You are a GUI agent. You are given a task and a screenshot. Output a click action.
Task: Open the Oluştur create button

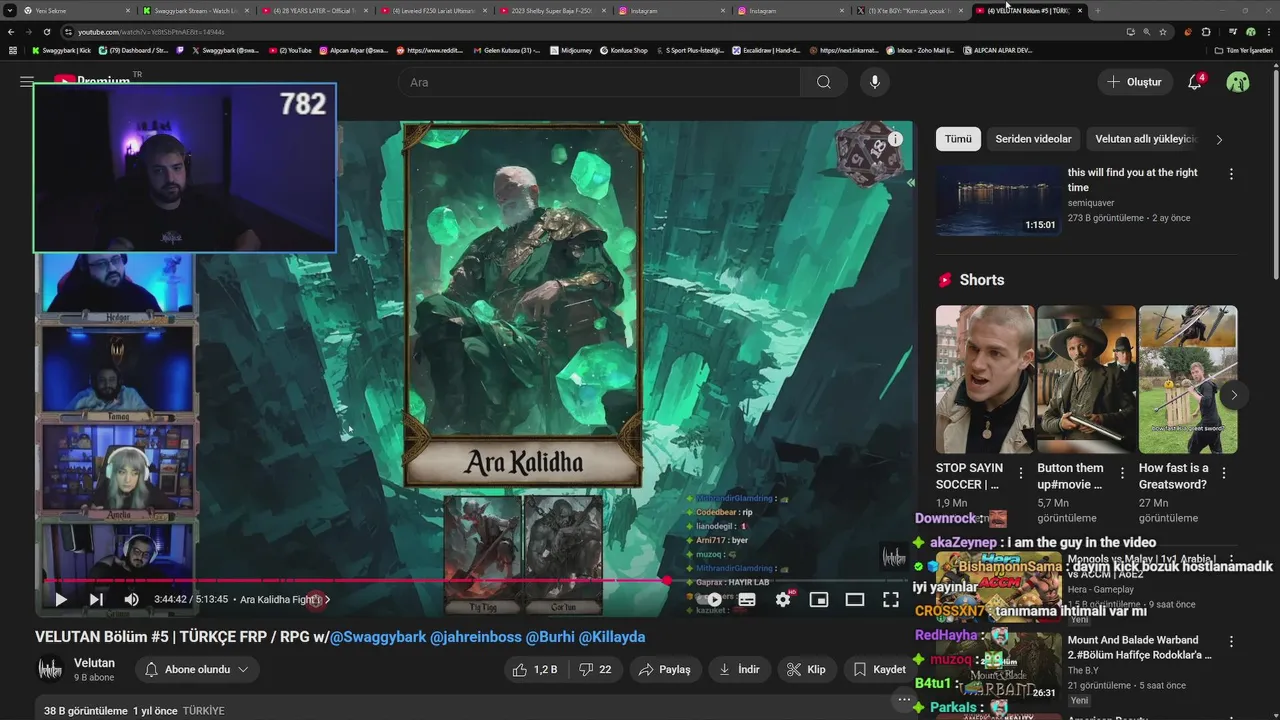[1135, 82]
